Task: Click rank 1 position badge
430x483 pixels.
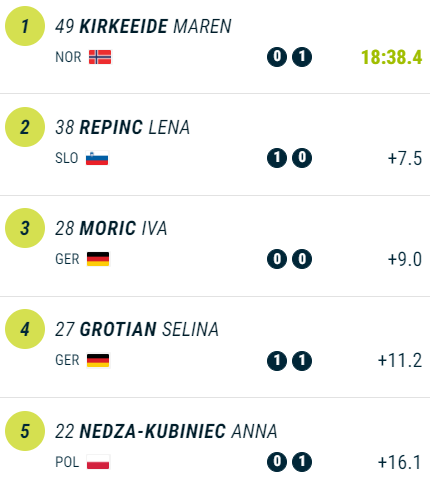Action: pos(25,26)
